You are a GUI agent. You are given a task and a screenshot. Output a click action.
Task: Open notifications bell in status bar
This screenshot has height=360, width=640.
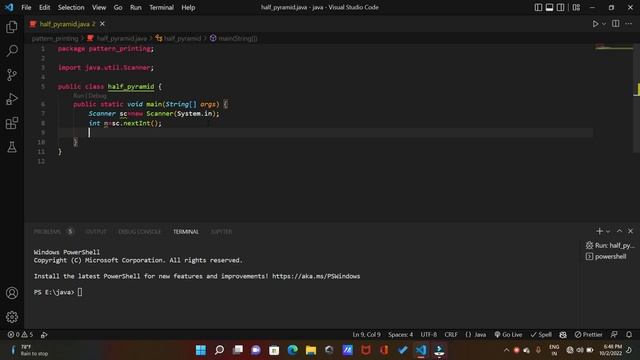pyautogui.click(x=629, y=335)
